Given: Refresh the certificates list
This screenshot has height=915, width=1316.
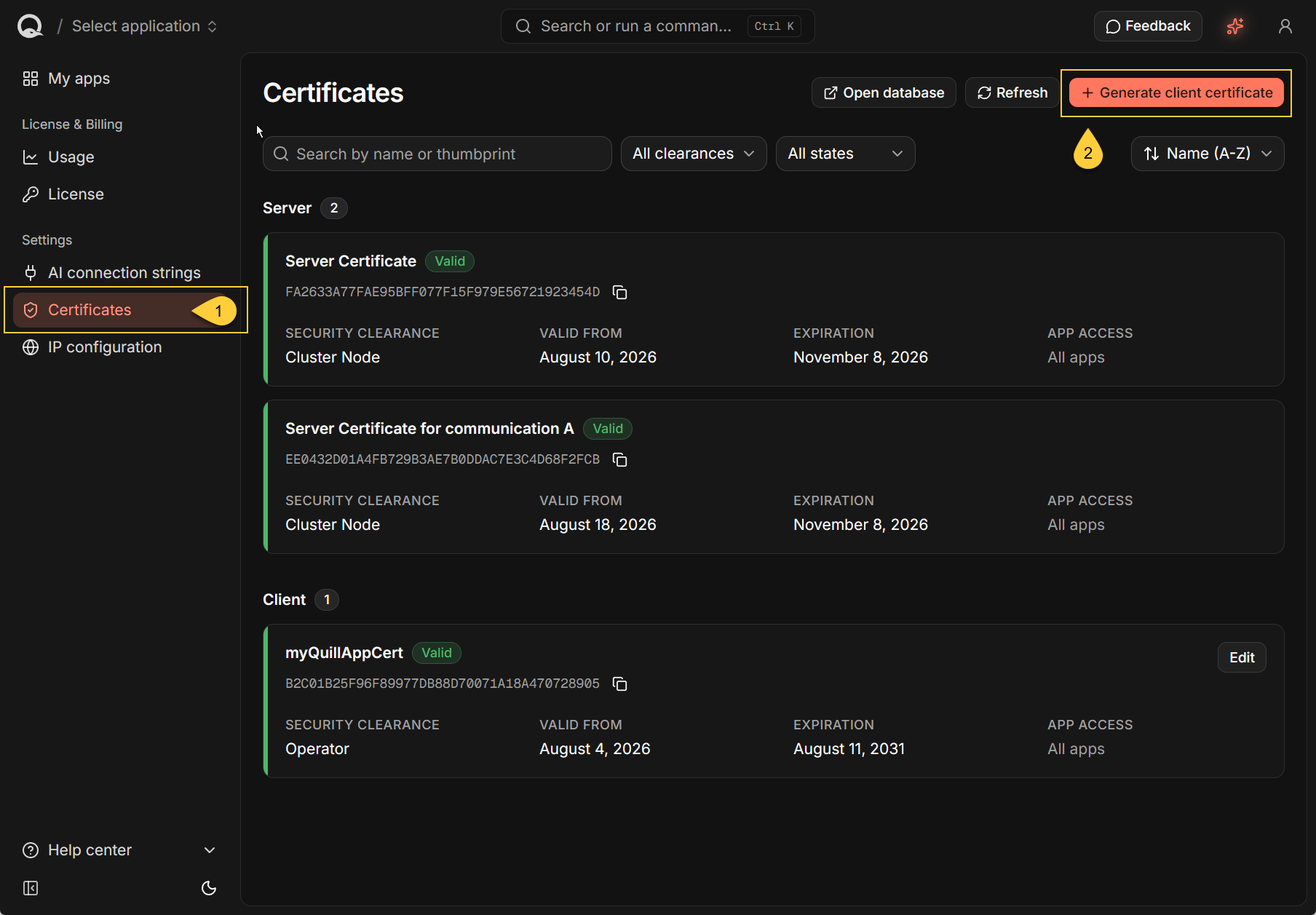Looking at the screenshot, I should (1012, 92).
